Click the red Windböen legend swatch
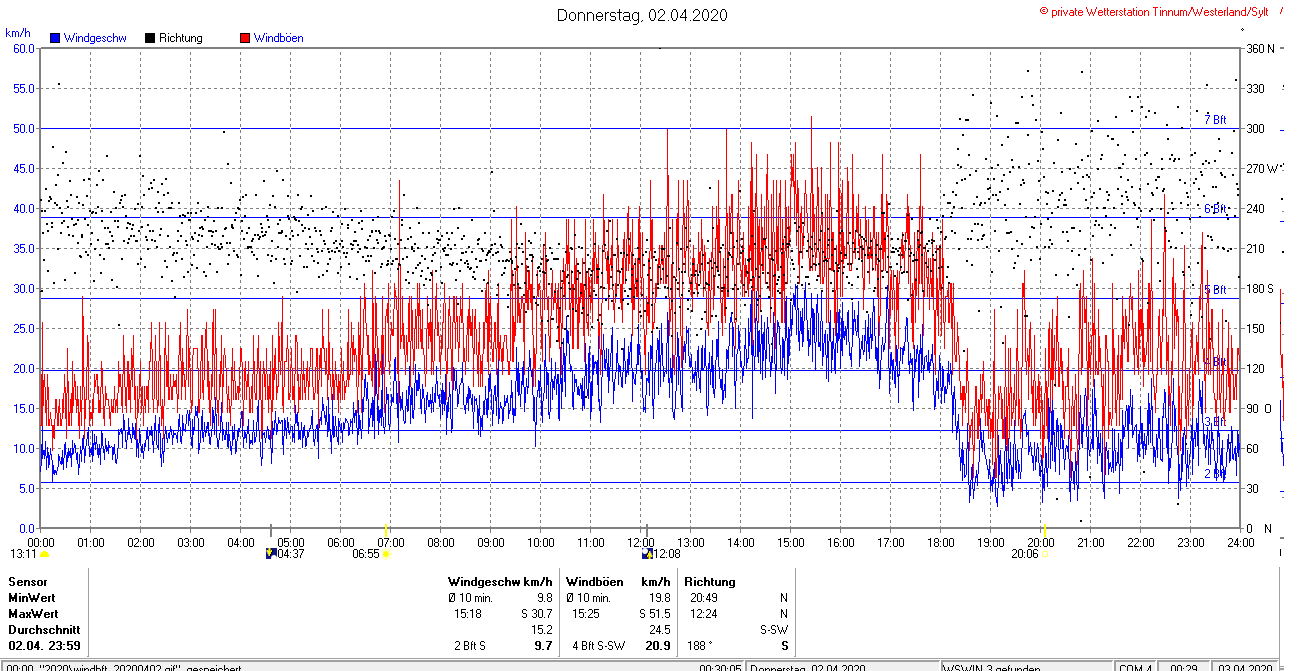 (245, 38)
